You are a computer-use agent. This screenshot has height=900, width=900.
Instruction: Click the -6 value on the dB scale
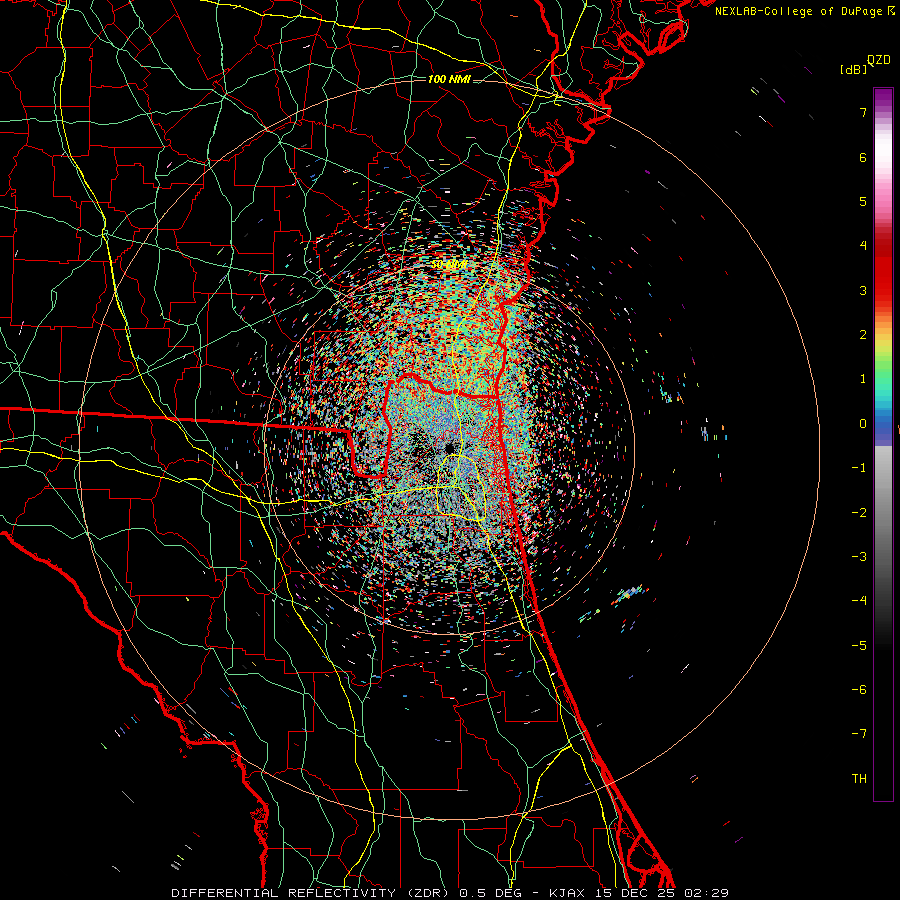click(859, 690)
